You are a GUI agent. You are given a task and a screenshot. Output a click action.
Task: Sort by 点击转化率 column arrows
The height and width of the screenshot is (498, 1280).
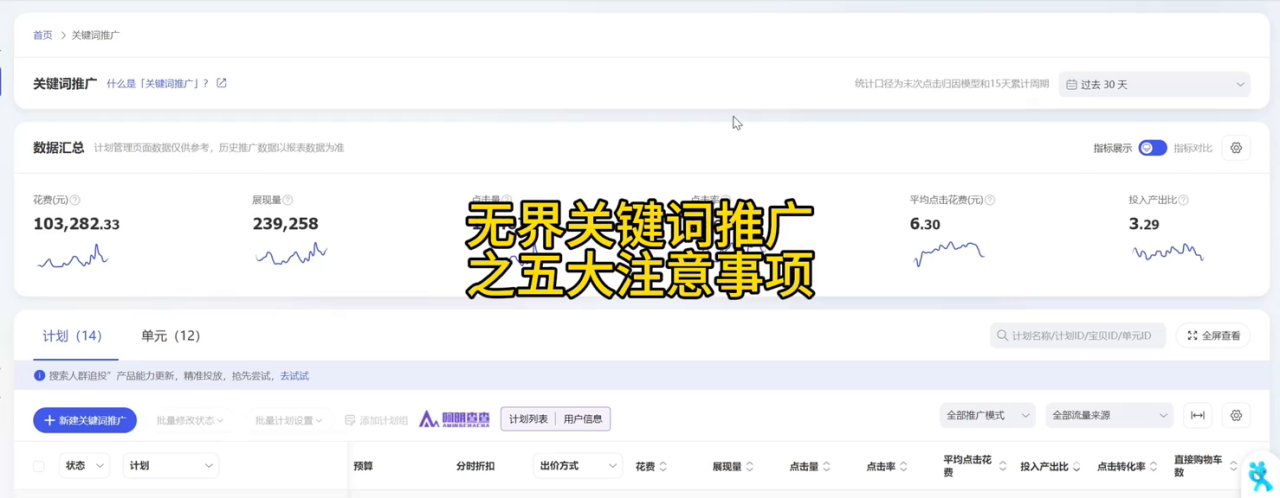point(1155,467)
